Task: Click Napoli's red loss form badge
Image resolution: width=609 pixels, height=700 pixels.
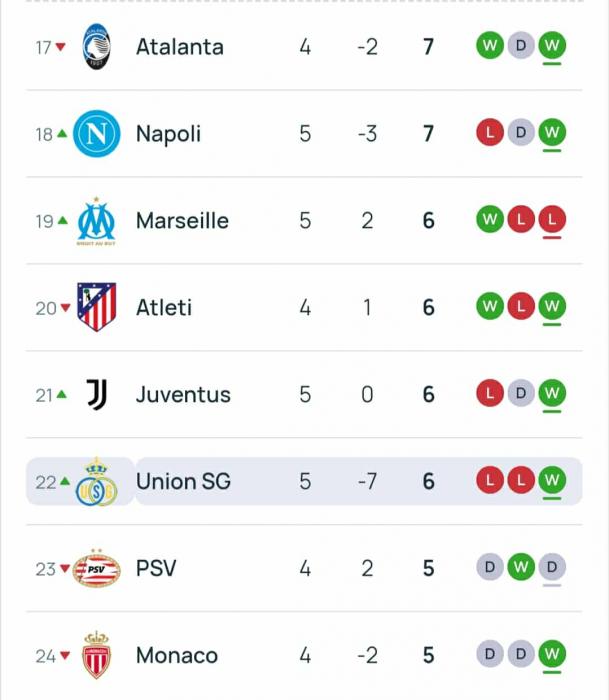Action: click(489, 132)
